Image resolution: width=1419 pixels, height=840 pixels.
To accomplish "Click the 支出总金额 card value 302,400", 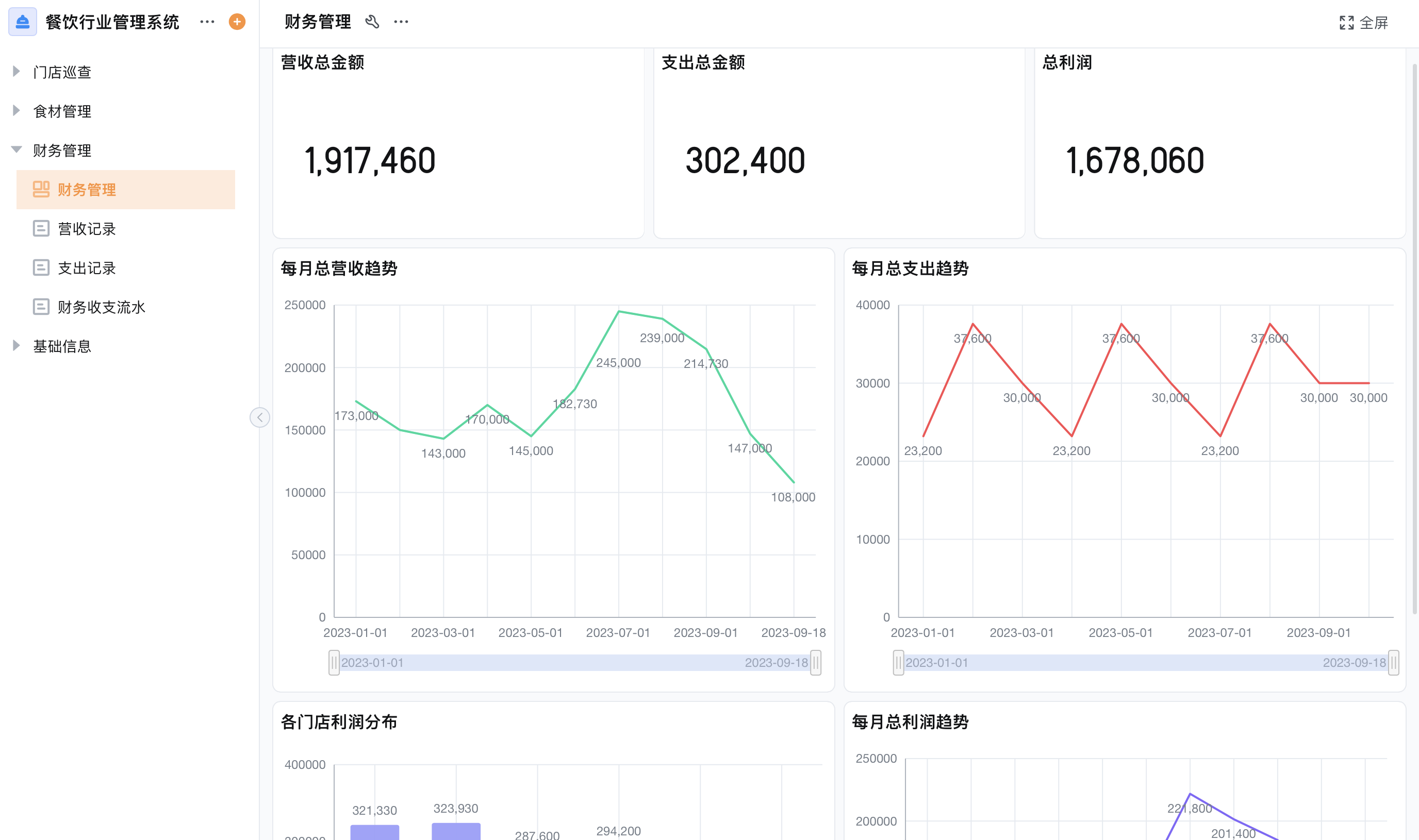I will pos(745,161).
